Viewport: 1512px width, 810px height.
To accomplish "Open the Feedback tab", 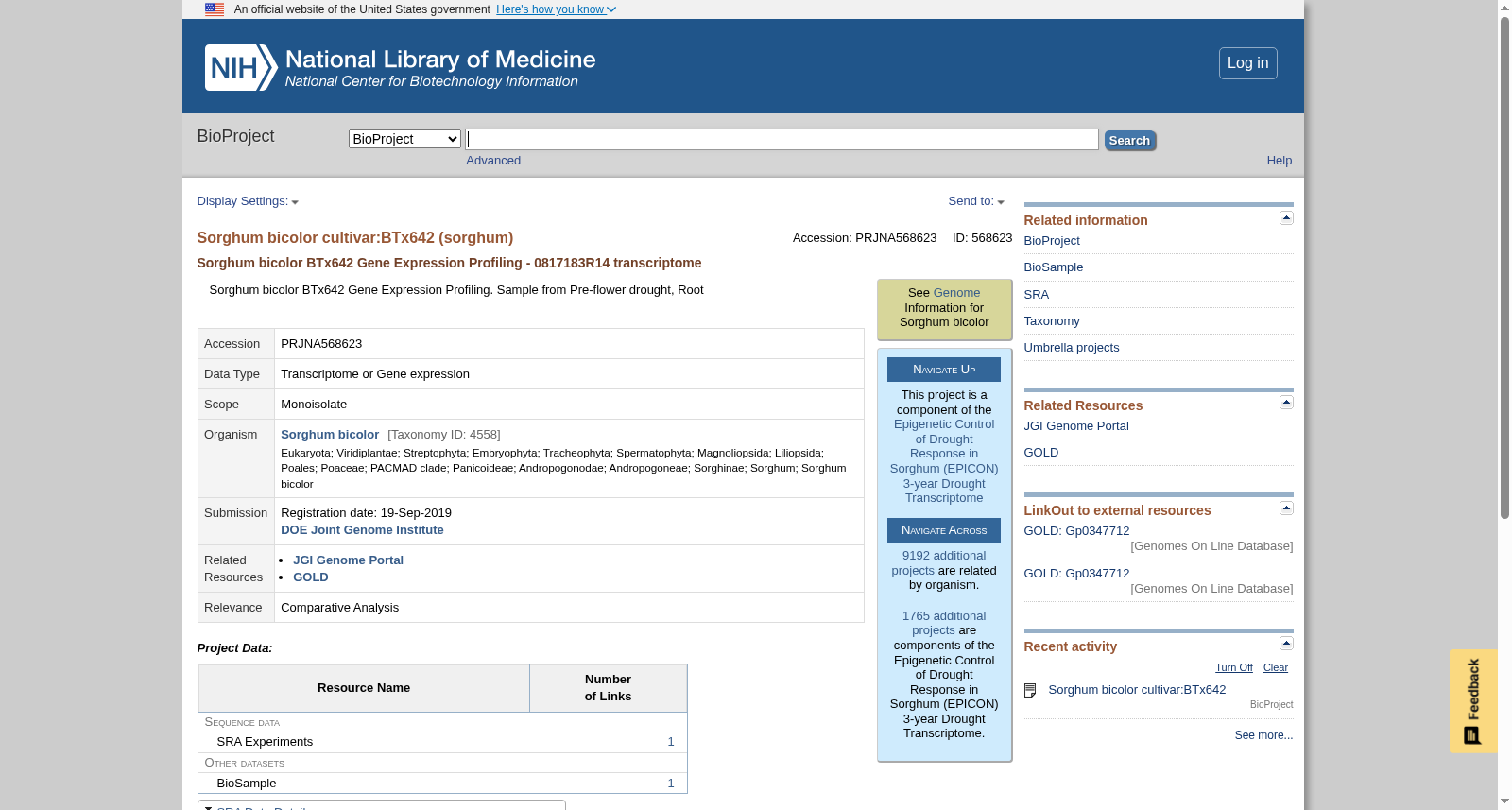I will pyautogui.click(x=1473, y=701).
